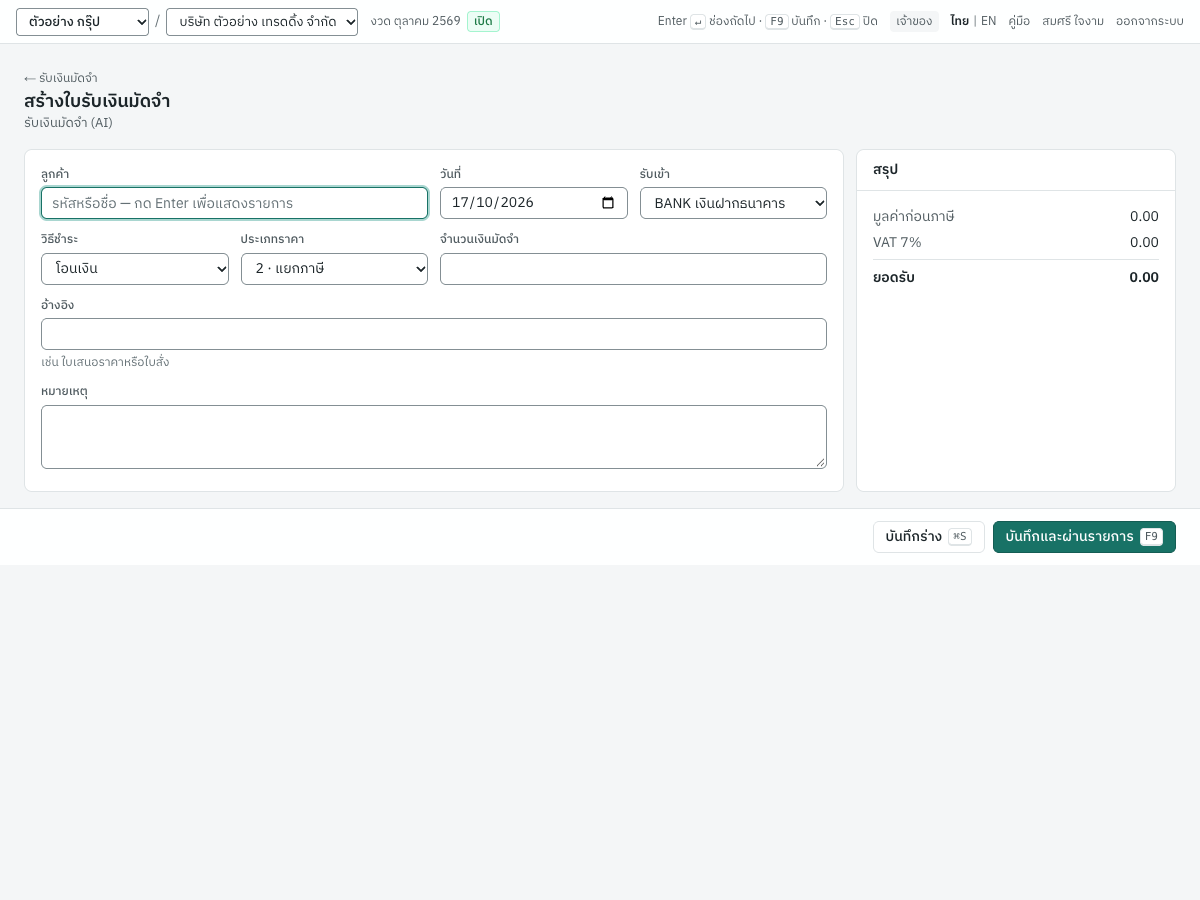The height and width of the screenshot is (900, 1200).
Task: Choose a payment method in วิธีชำระ dropdown
Action: click(x=135, y=269)
